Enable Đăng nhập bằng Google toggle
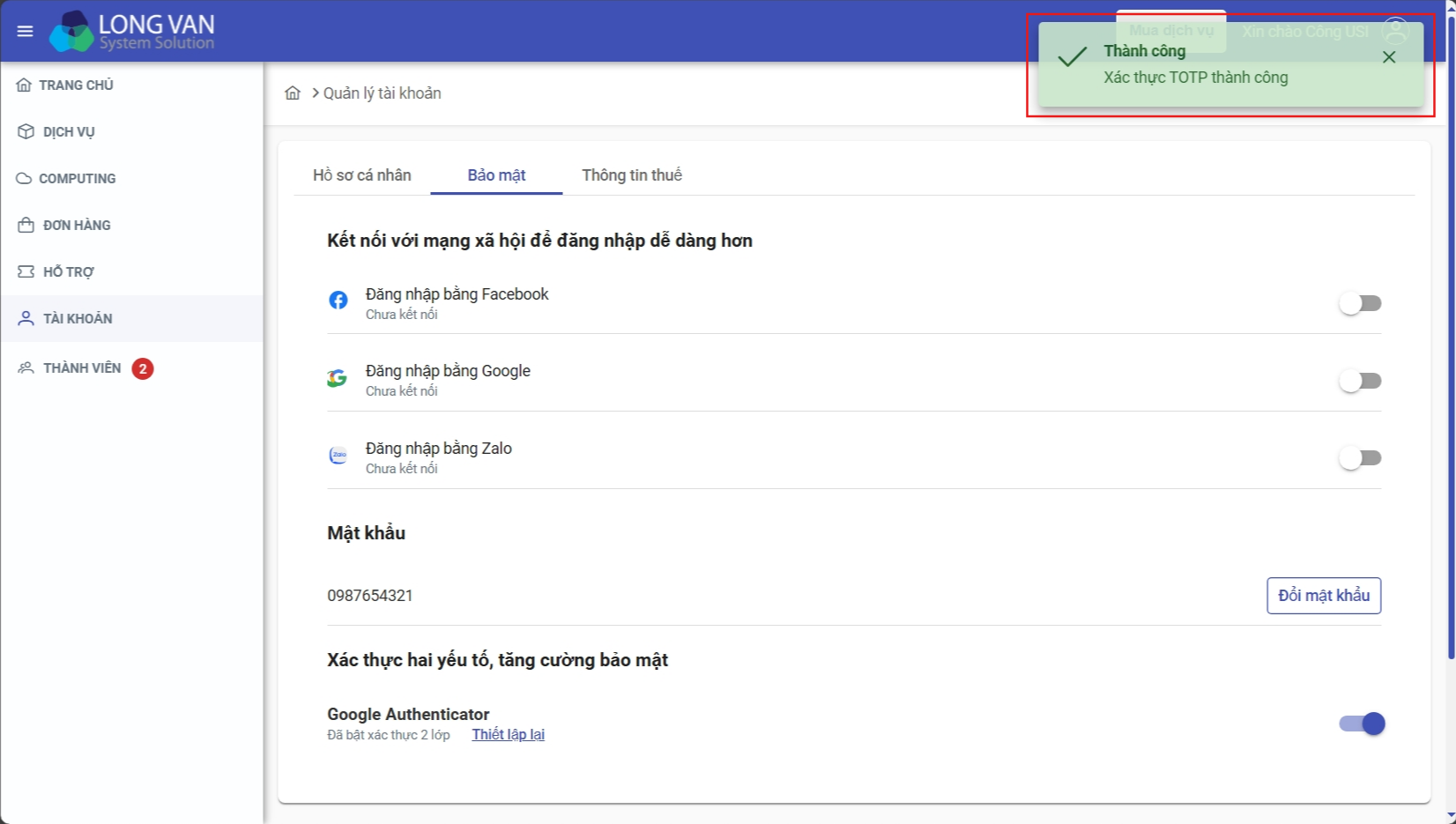This screenshot has height=824, width=1456. point(1360,382)
